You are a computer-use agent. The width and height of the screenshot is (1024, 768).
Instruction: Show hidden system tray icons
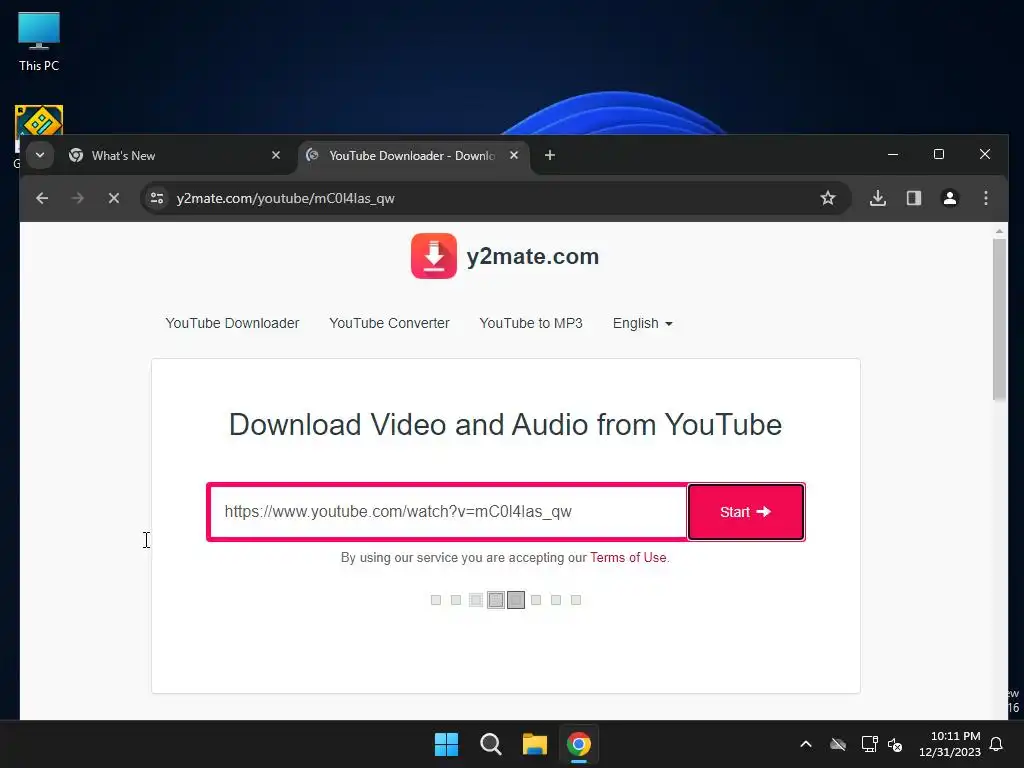tap(806, 744)
